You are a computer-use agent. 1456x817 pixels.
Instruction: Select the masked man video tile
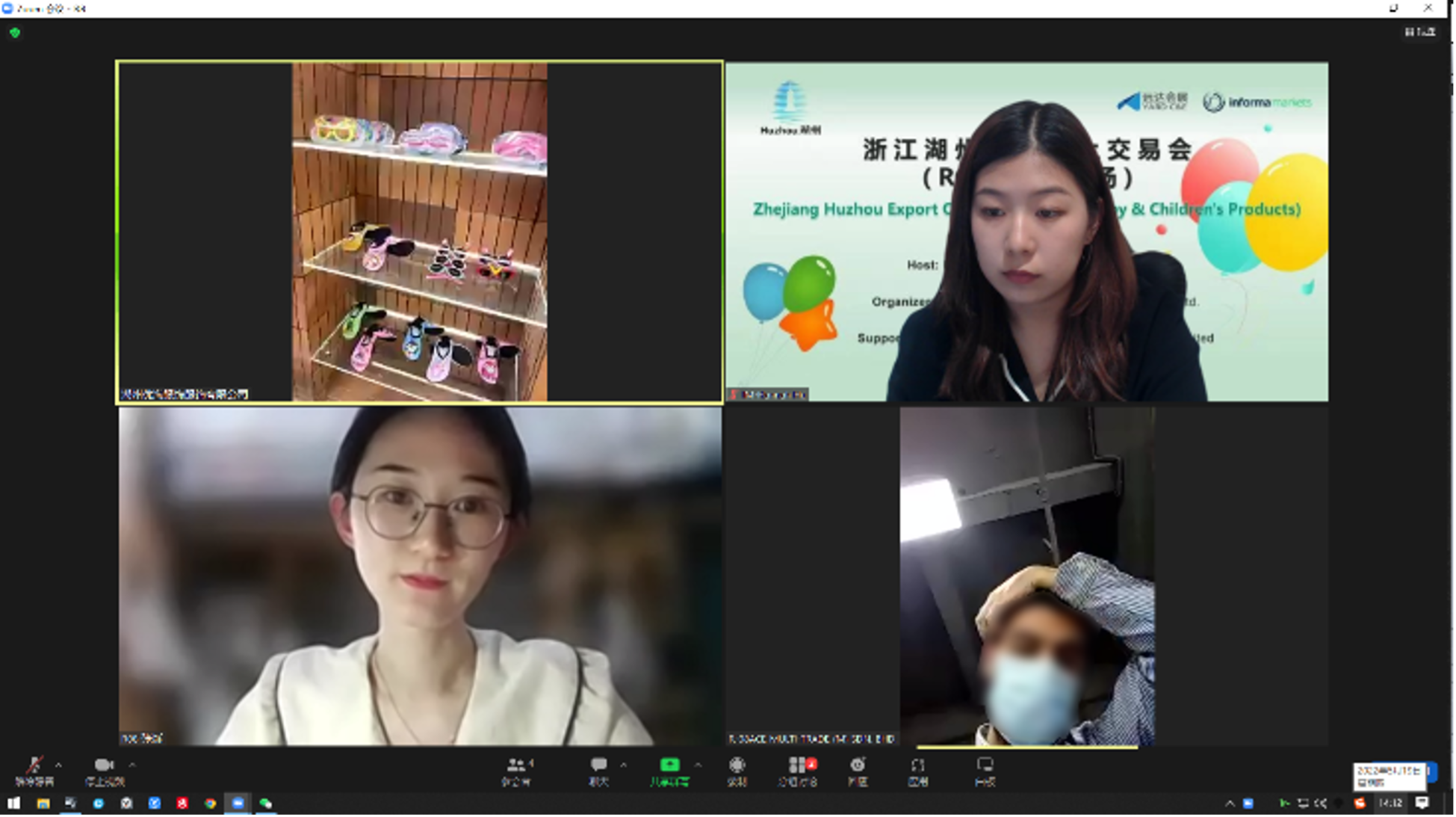[x=1027, y=576]
